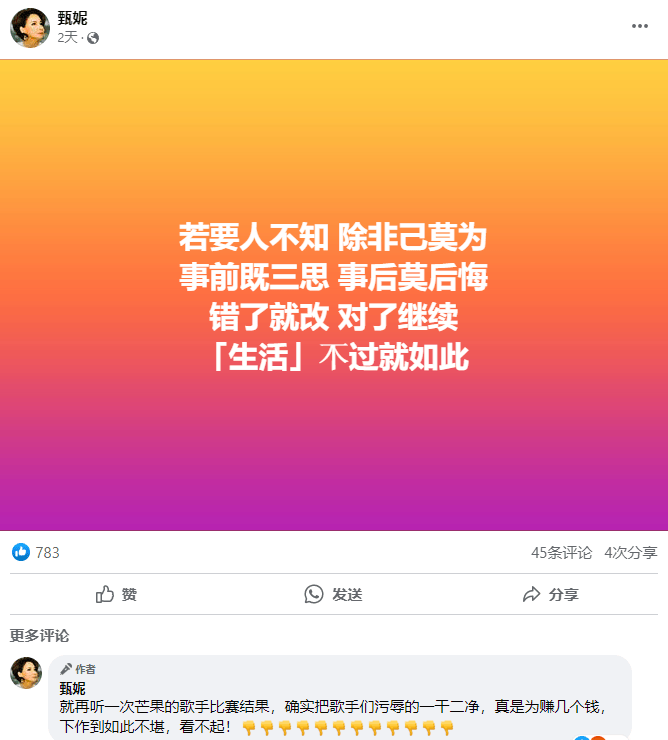Click the 2天 post timestamp
The image size is (668, 740).
click(67, 37)
